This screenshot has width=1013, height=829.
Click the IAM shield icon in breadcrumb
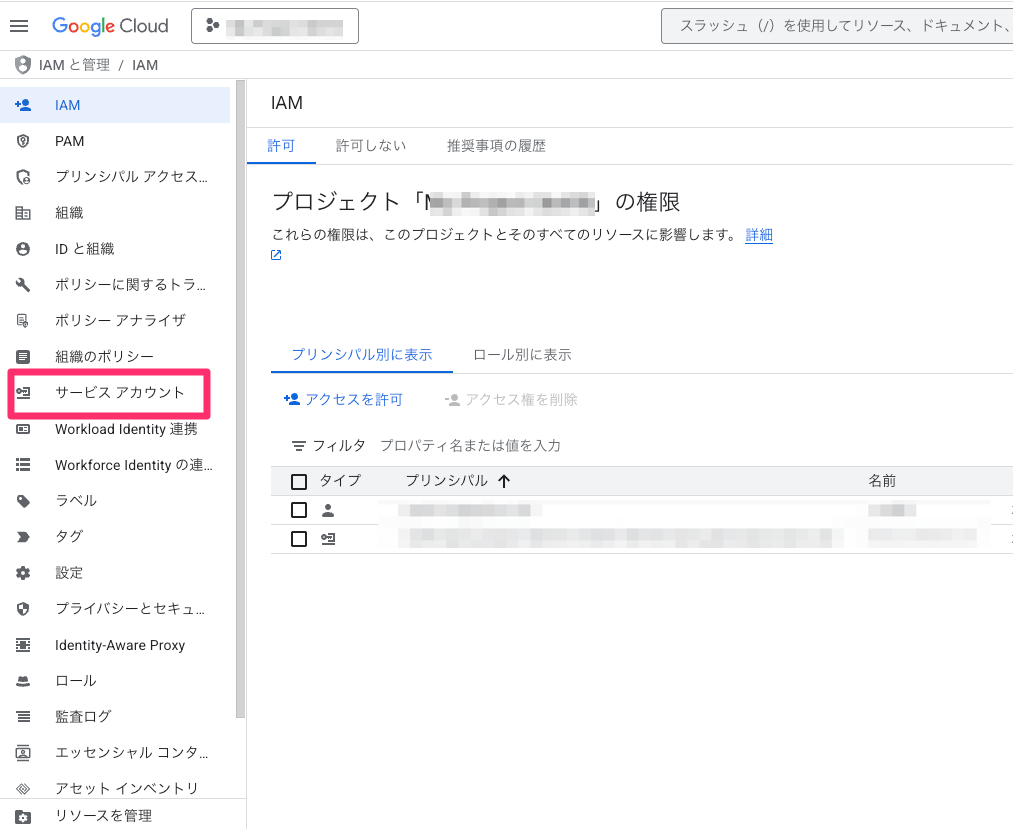[23, 65]
